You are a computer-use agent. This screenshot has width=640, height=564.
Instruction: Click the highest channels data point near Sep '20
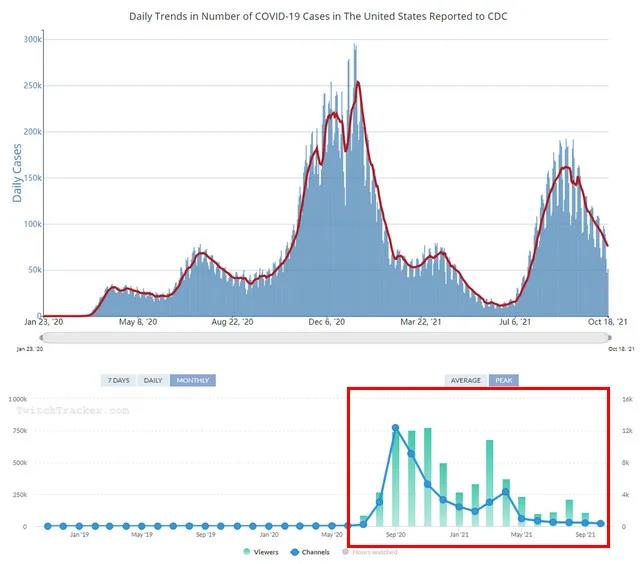tap(395, 428)
